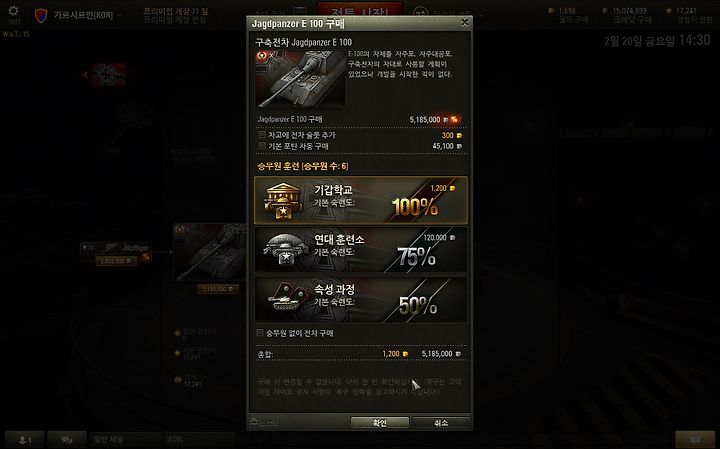Open the settings gear menu icon

point(14,11)
